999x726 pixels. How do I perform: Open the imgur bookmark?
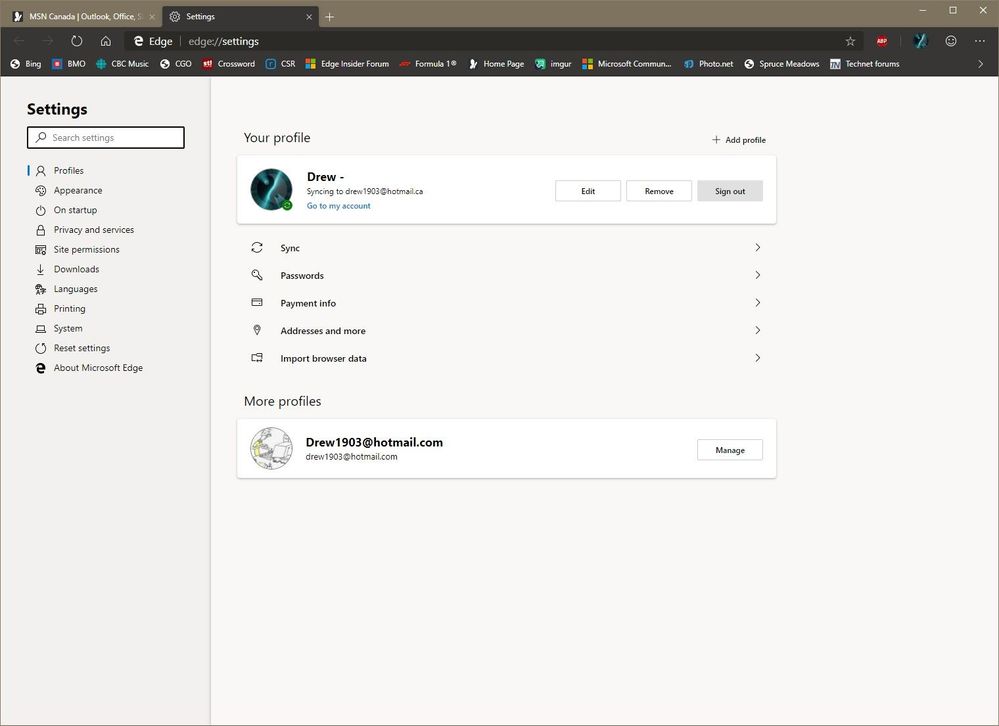tap(553, 64)
